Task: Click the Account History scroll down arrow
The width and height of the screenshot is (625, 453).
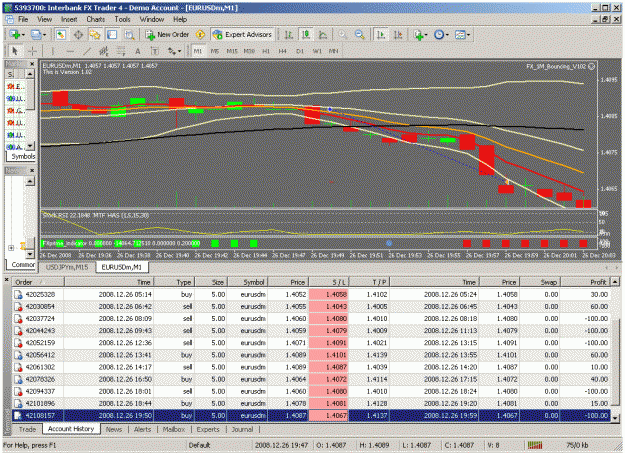Action: pyautogui.click(x=615, y=418)
